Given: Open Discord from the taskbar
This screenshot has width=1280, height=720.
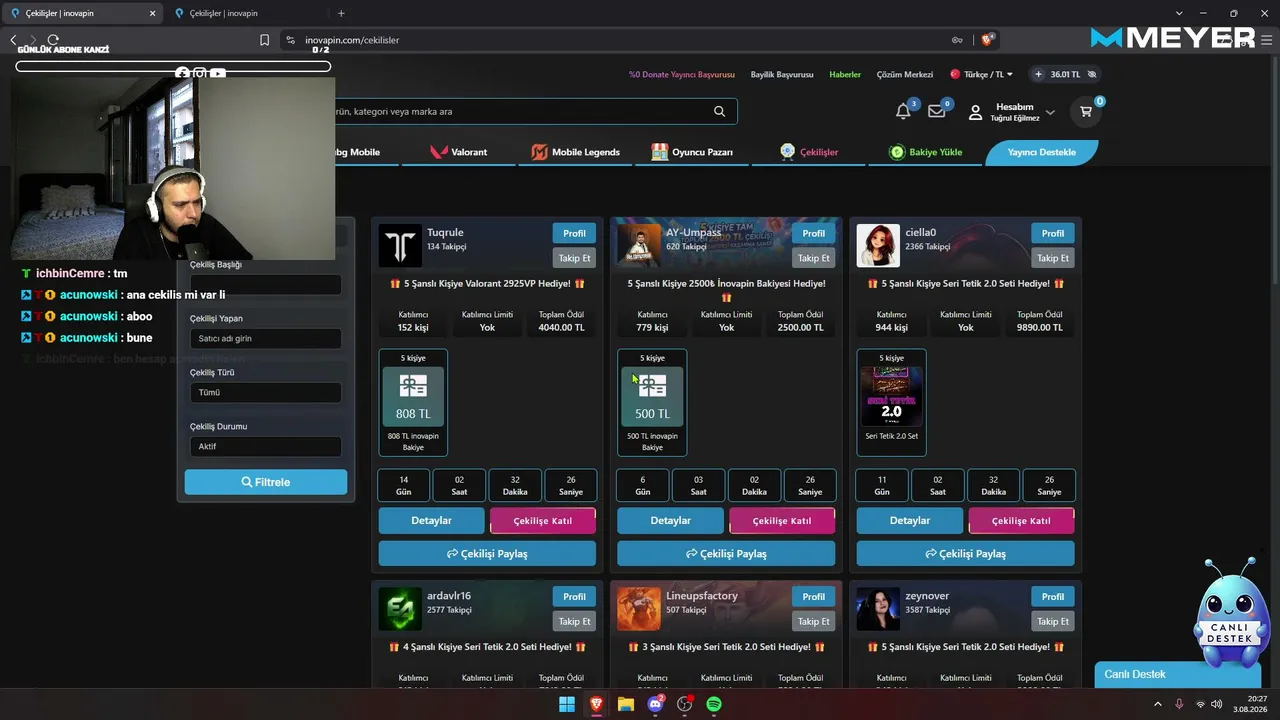Looking at the screenshot, I should coord(655,704).
